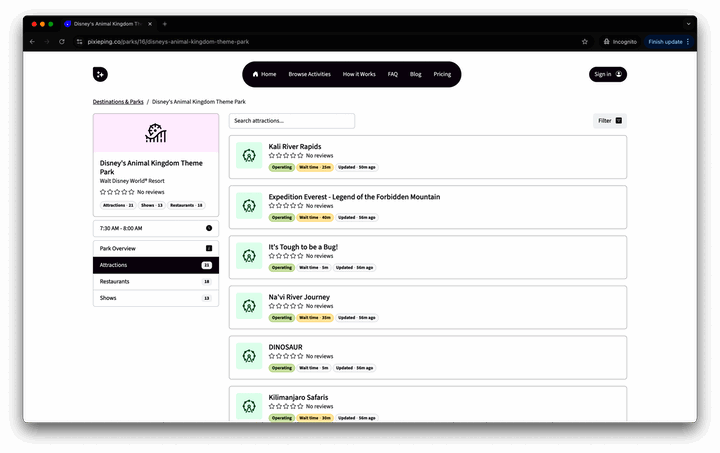Follow the Destinations & Parks breadcrumb link

pos(118,101)
